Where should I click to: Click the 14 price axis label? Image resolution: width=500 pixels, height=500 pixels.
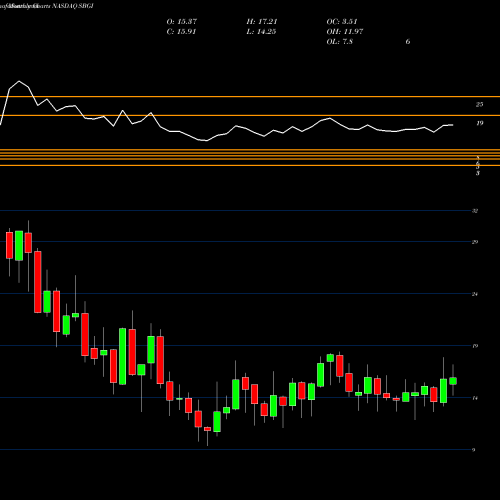[475, 398]
